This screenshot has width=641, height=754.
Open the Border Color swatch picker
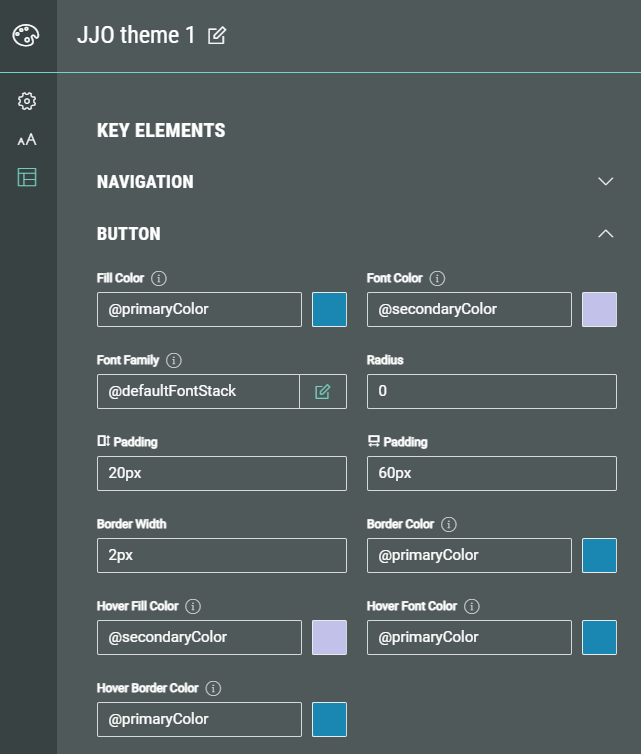point(599,555)
